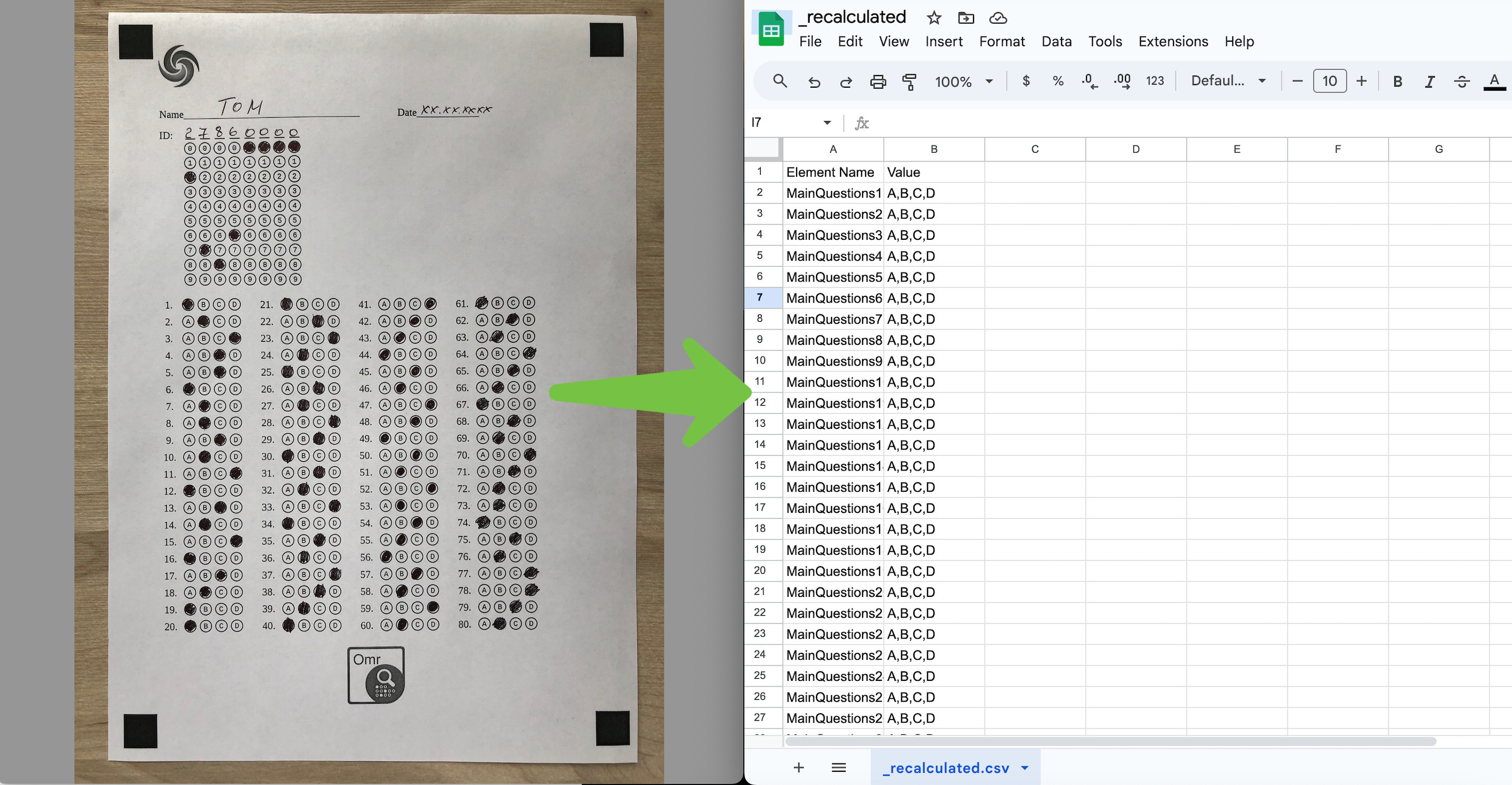
Task: Open the Format menu
Action: click(x=1002, y=41)
